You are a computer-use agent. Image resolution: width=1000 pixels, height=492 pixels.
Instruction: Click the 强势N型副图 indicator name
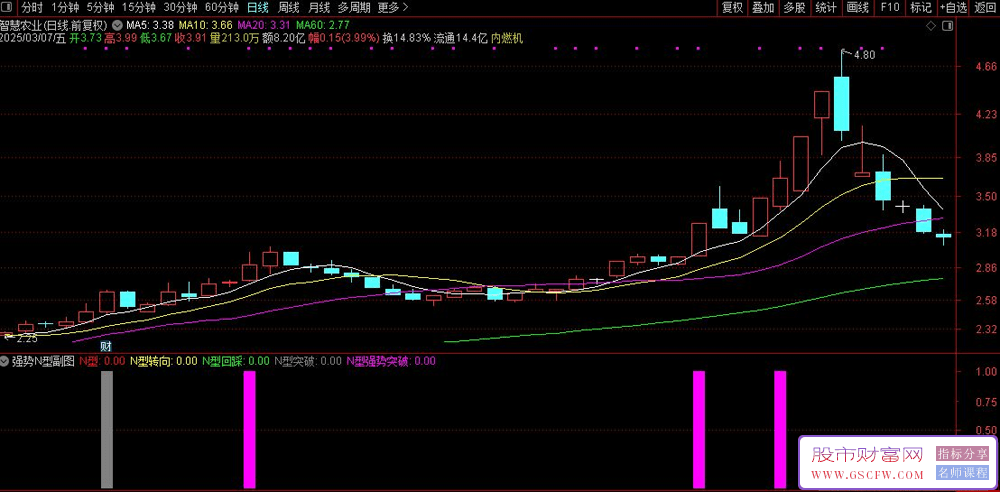[43, 361]
